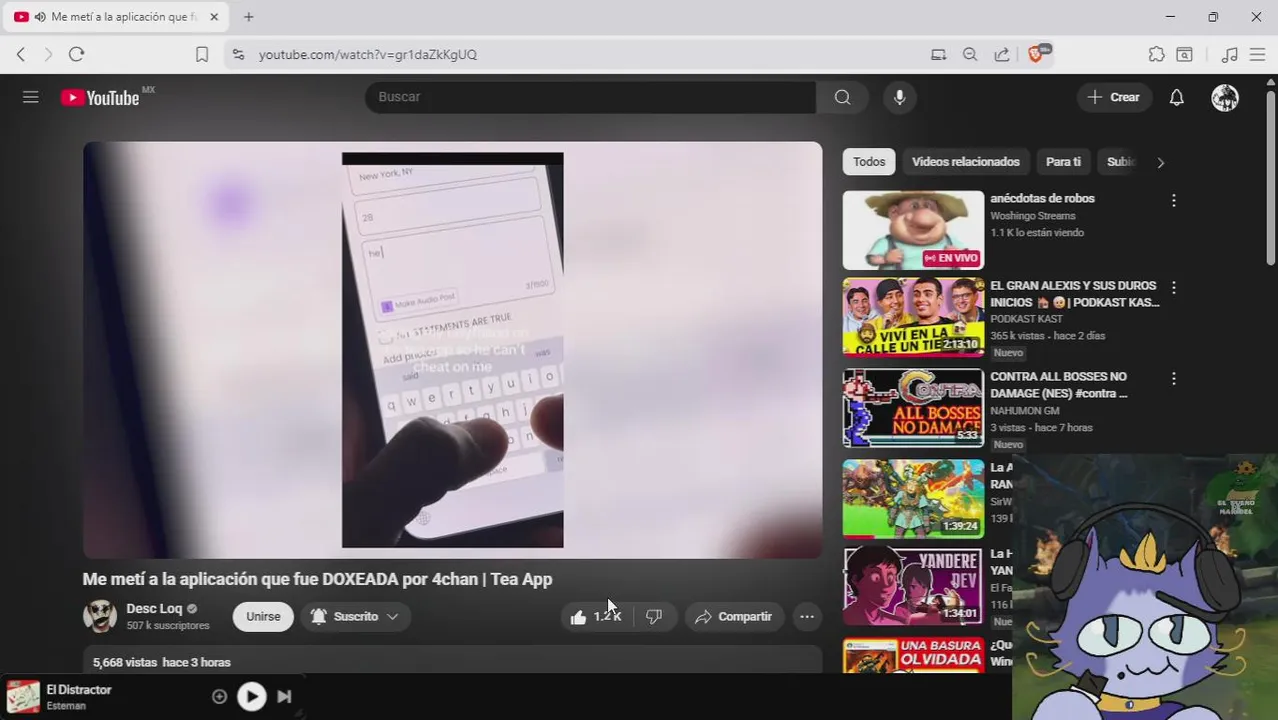Click the 'El Distractor' track title
The height and width of the screenshot is (720, 1278).
click(x=79, y=690)
